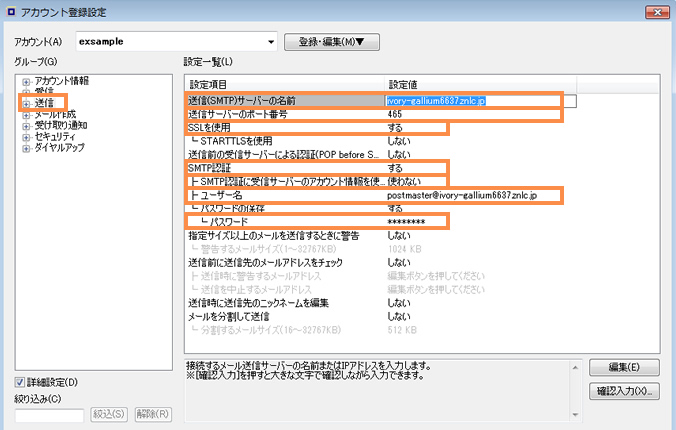Open the アカウント dropdown showing exsample
Screen dimensions: 676x430
(x=177, y=42)
